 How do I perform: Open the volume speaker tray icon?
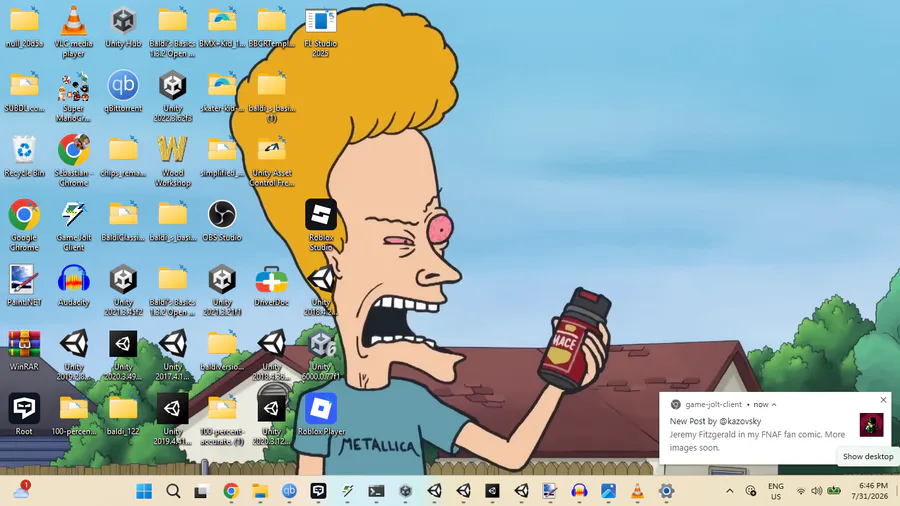[817, 491]
